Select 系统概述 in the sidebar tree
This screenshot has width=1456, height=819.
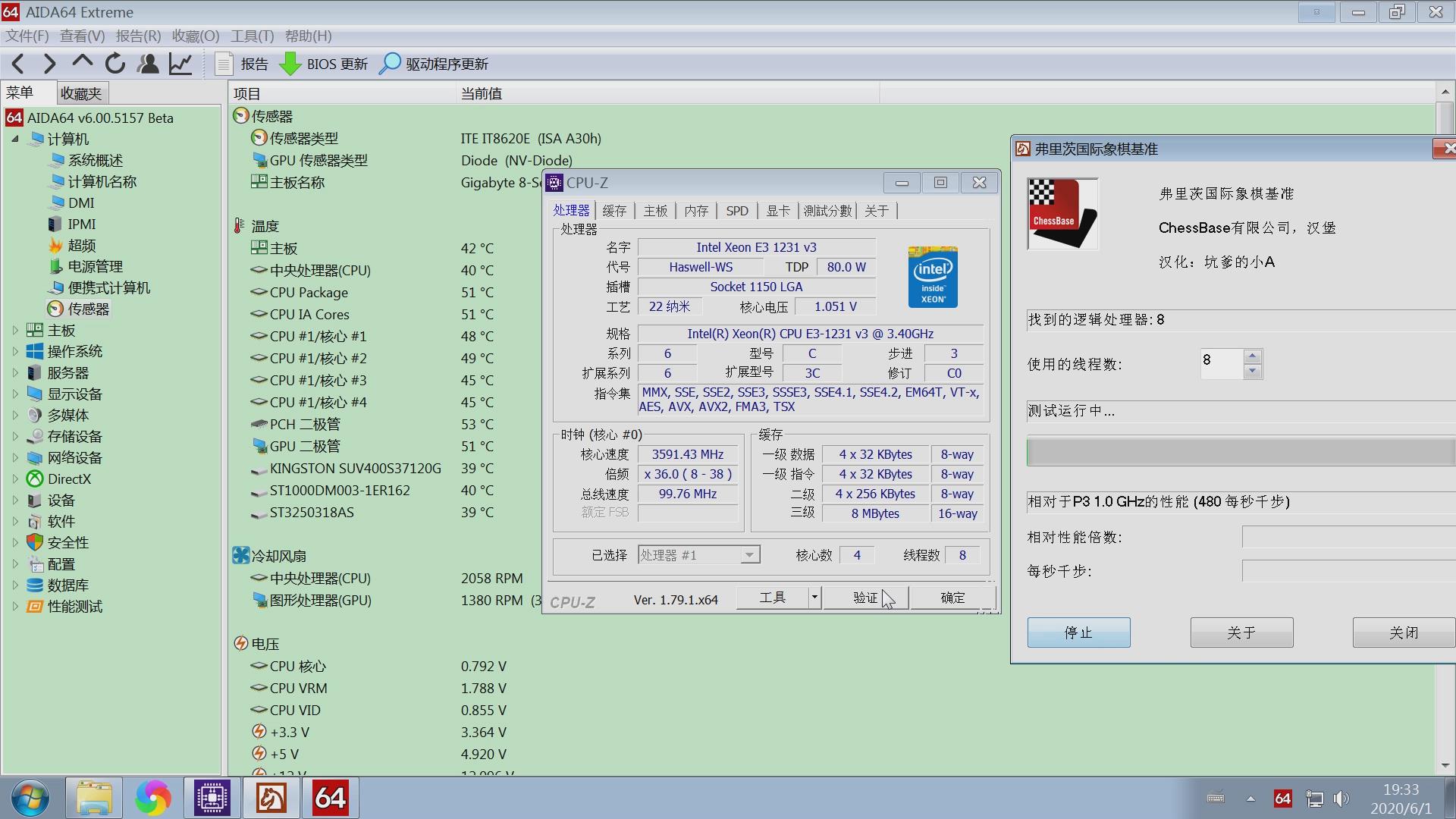point(95,161)
